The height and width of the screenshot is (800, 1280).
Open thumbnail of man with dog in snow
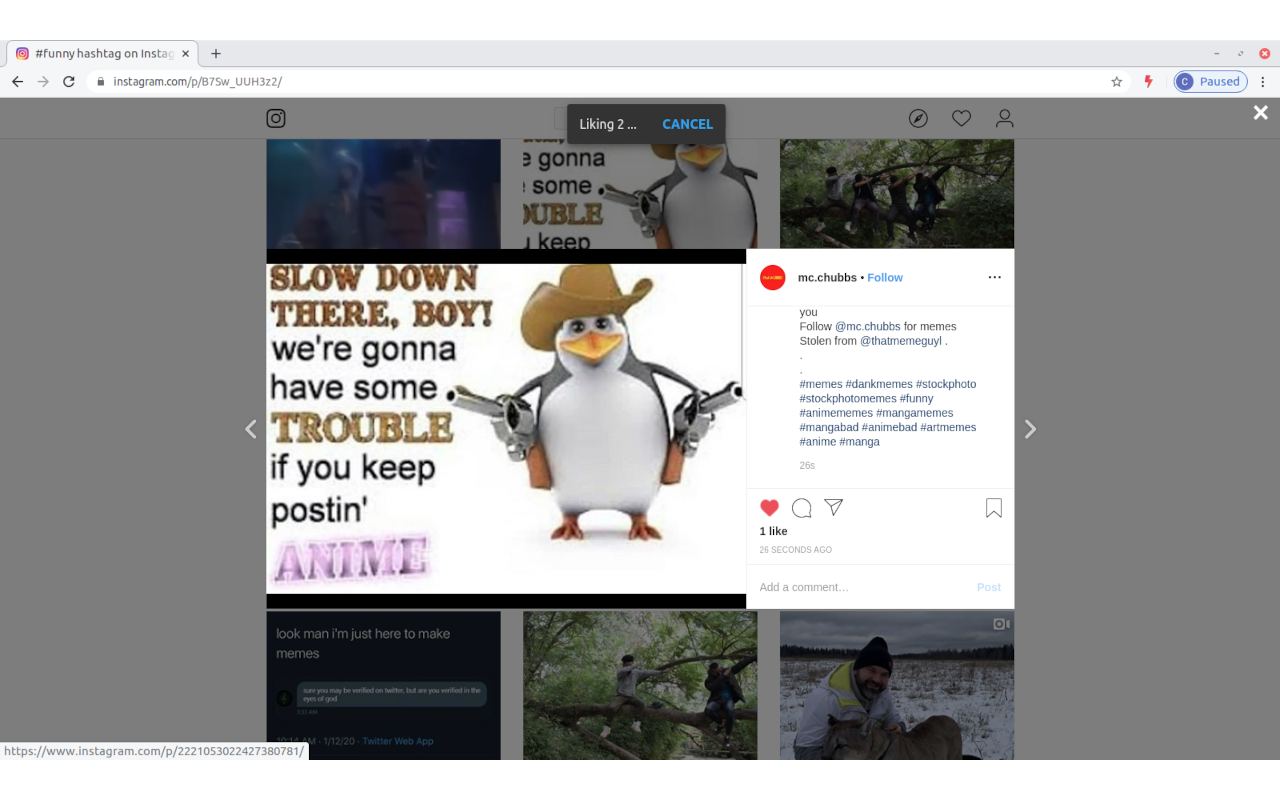[x=897, y=685]
